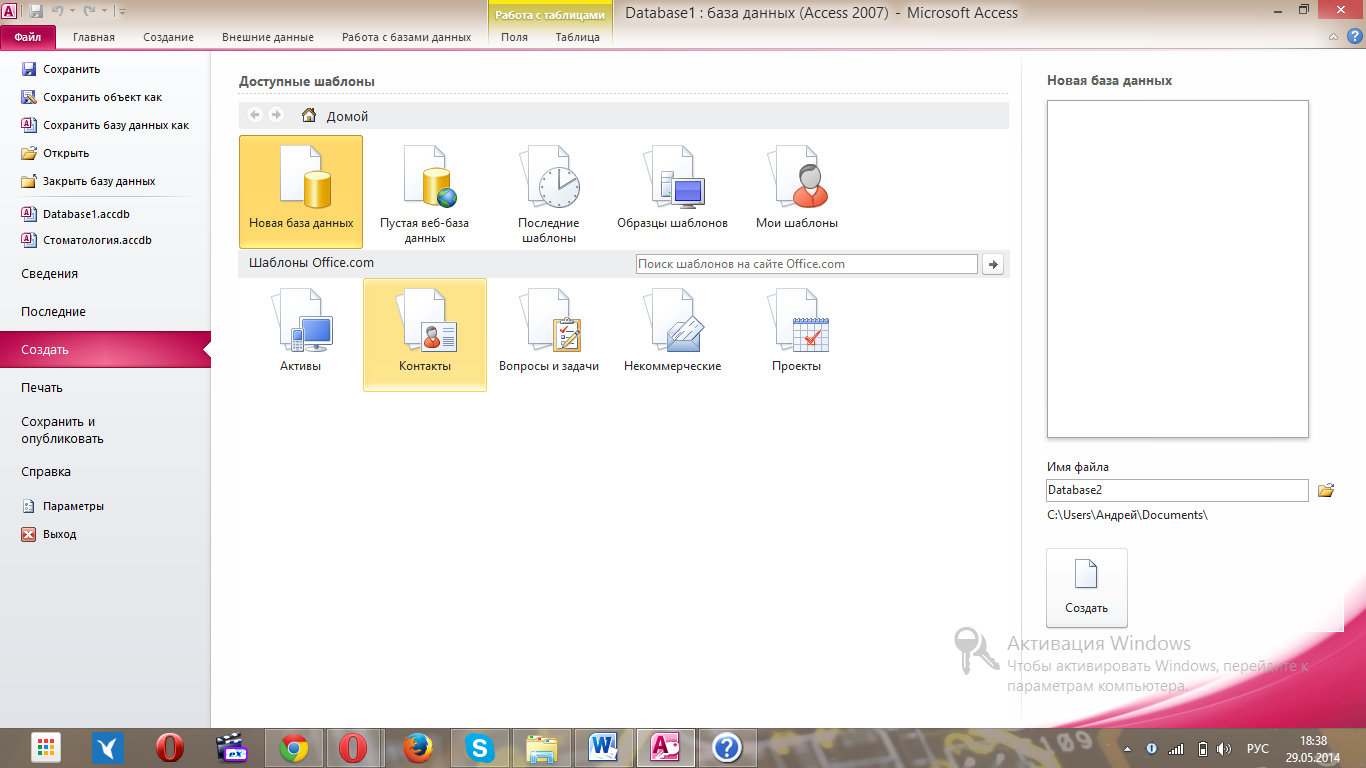Start the Office.com template search arrow

click(993, 264)
